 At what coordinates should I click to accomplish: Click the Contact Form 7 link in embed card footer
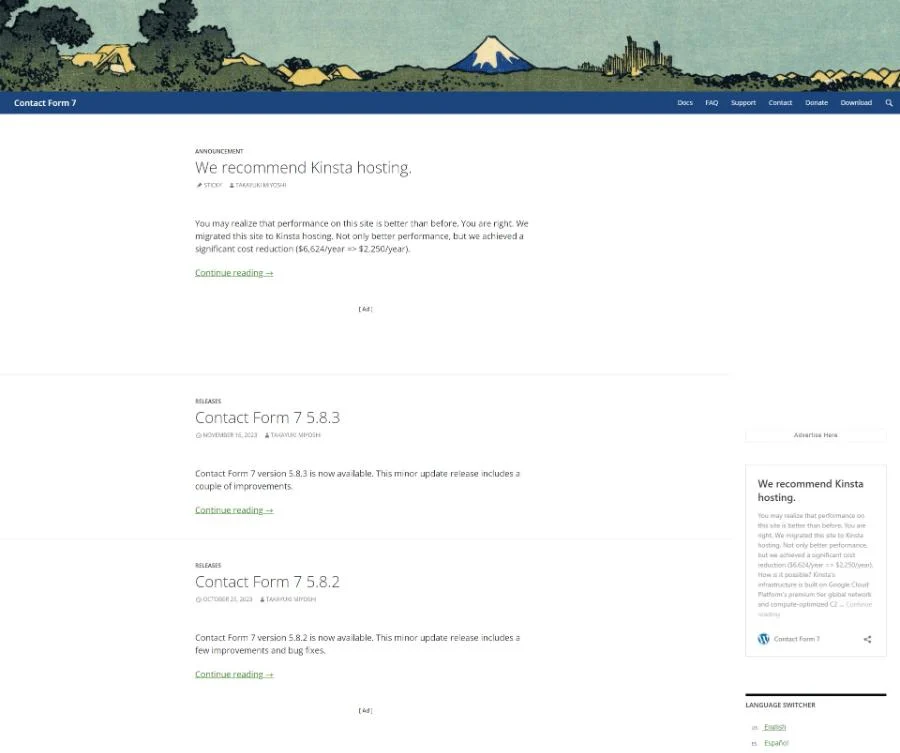pos(797,639)
